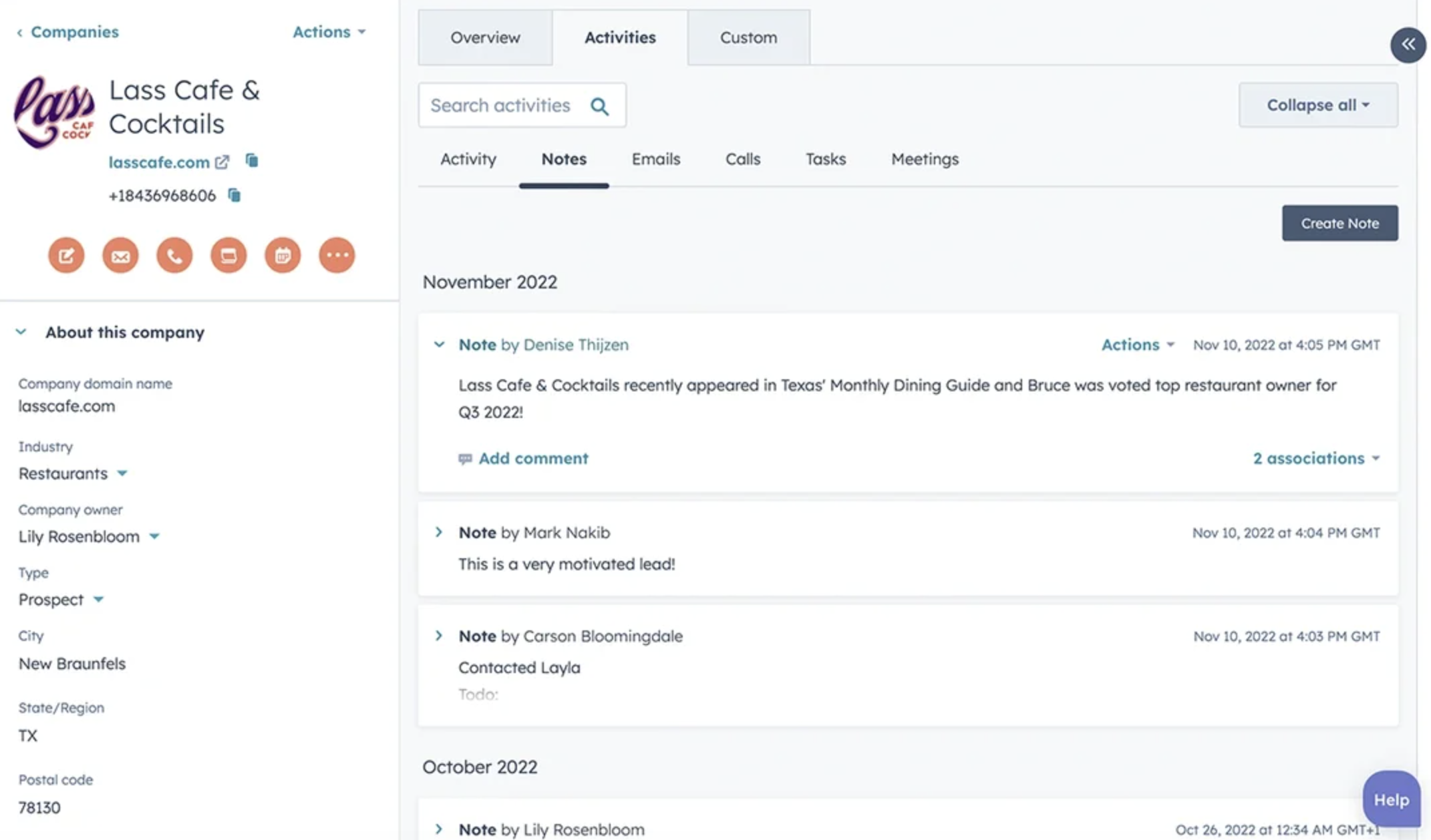Click the search activities magnifier icon
The height and width of the screenshot is (840, 1431).
599,106
